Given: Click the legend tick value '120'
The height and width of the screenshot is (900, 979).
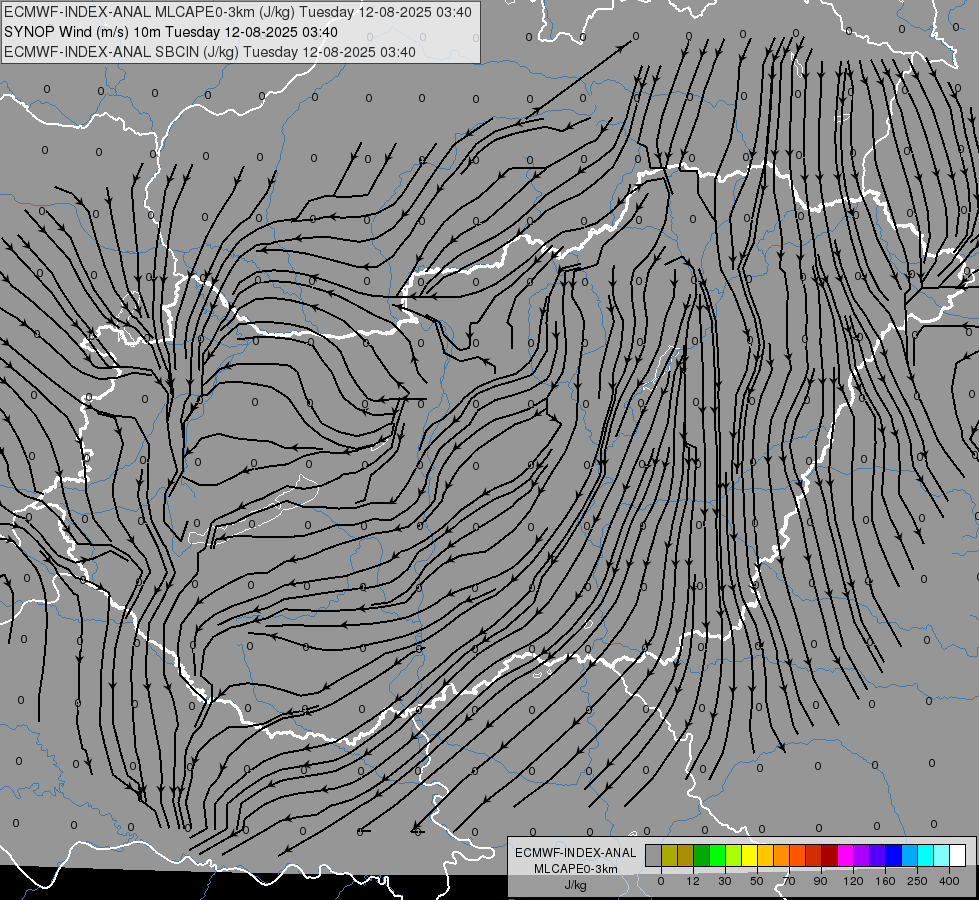Looking at the screenshot, I should [x=853, y=881].
